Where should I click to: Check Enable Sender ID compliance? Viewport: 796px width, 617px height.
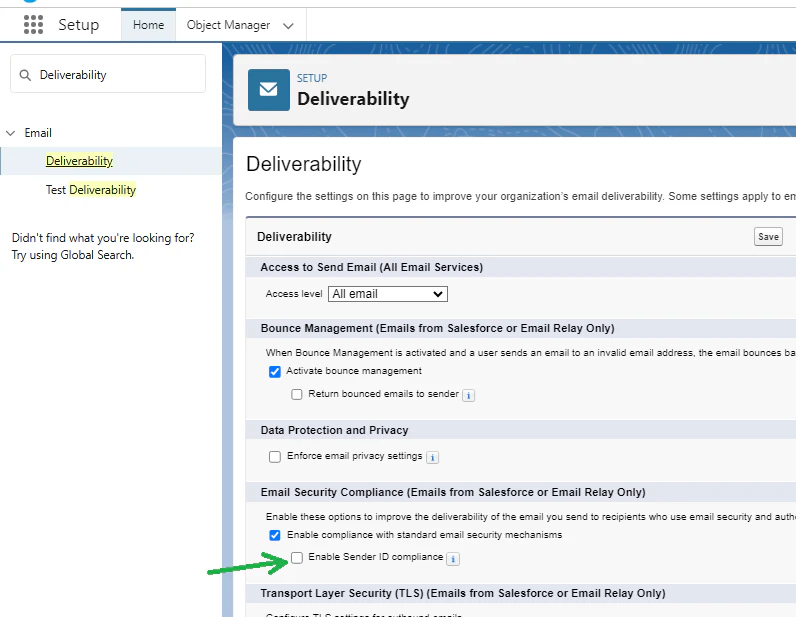(297, 558)
